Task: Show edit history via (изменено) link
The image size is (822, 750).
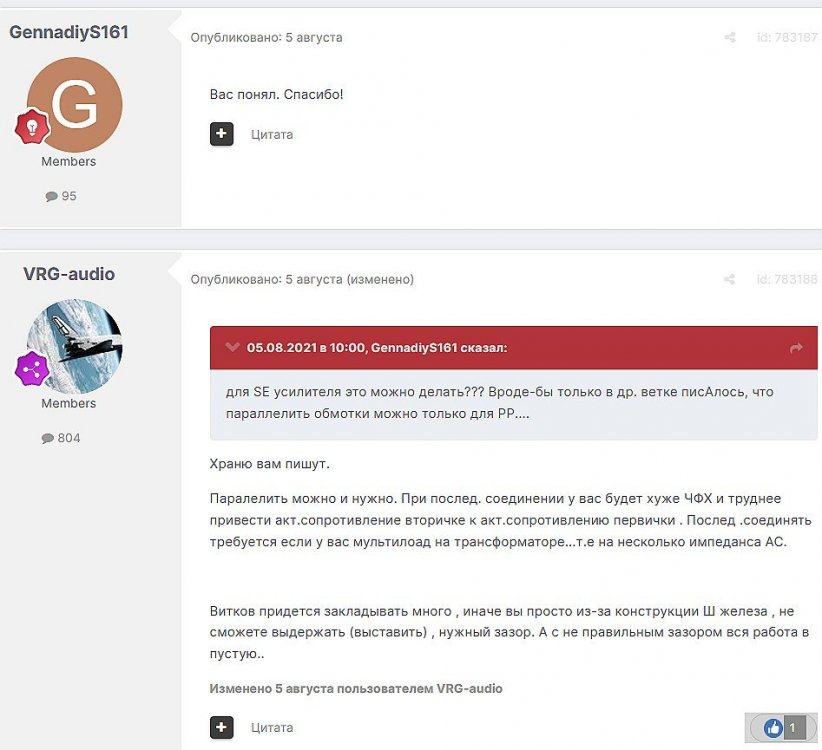Action: pyautogui.click(x=380, y=279)
